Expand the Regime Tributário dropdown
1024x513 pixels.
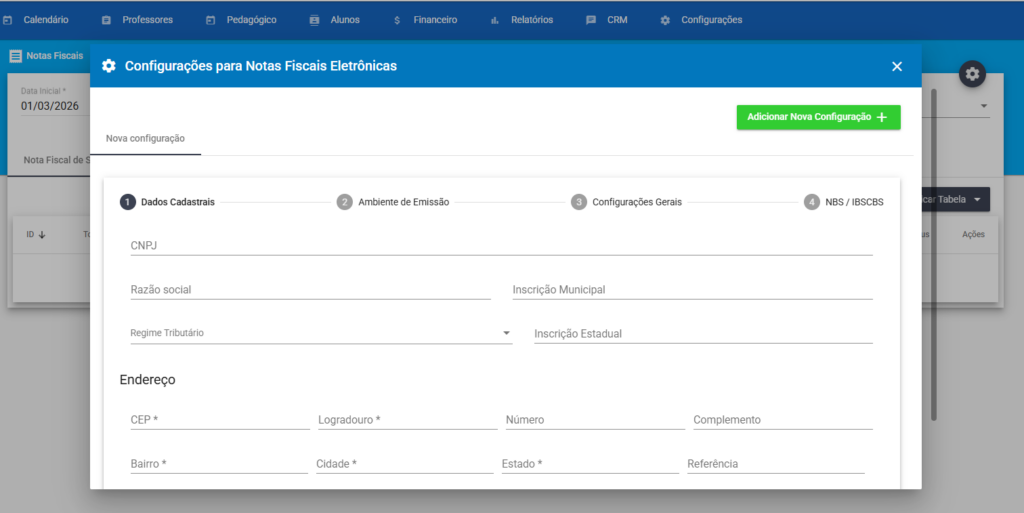coord(506,333)
